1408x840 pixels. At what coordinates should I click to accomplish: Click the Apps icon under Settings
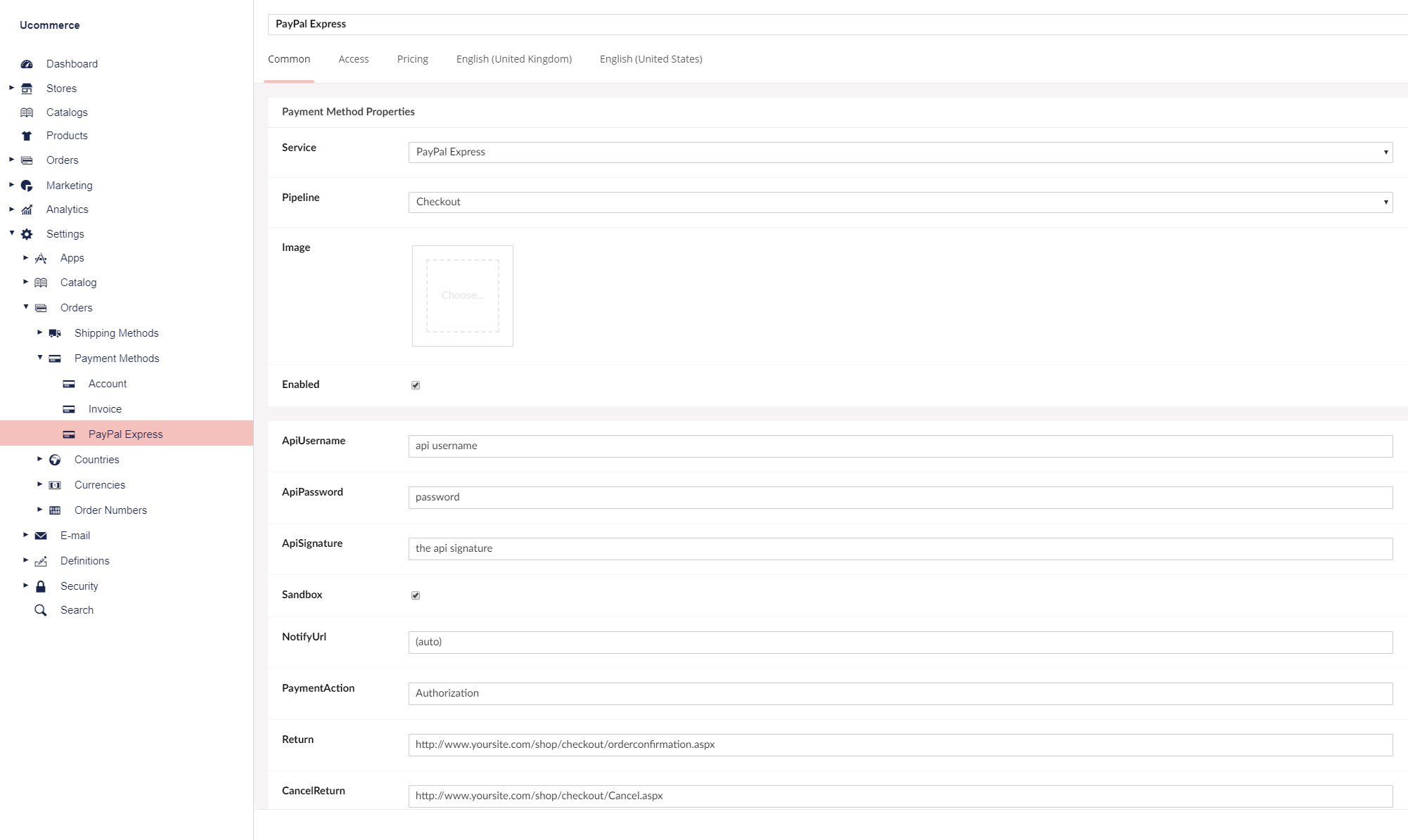point(41,258)
